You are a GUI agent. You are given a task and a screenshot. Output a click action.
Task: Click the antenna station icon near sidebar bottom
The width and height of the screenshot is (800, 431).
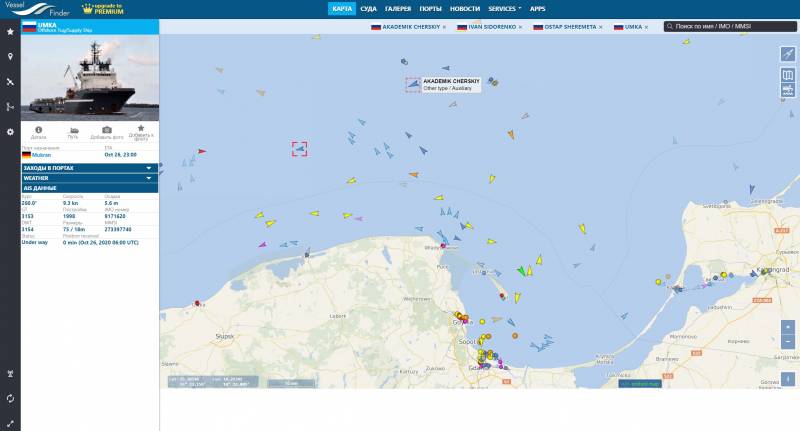point(10,373)
